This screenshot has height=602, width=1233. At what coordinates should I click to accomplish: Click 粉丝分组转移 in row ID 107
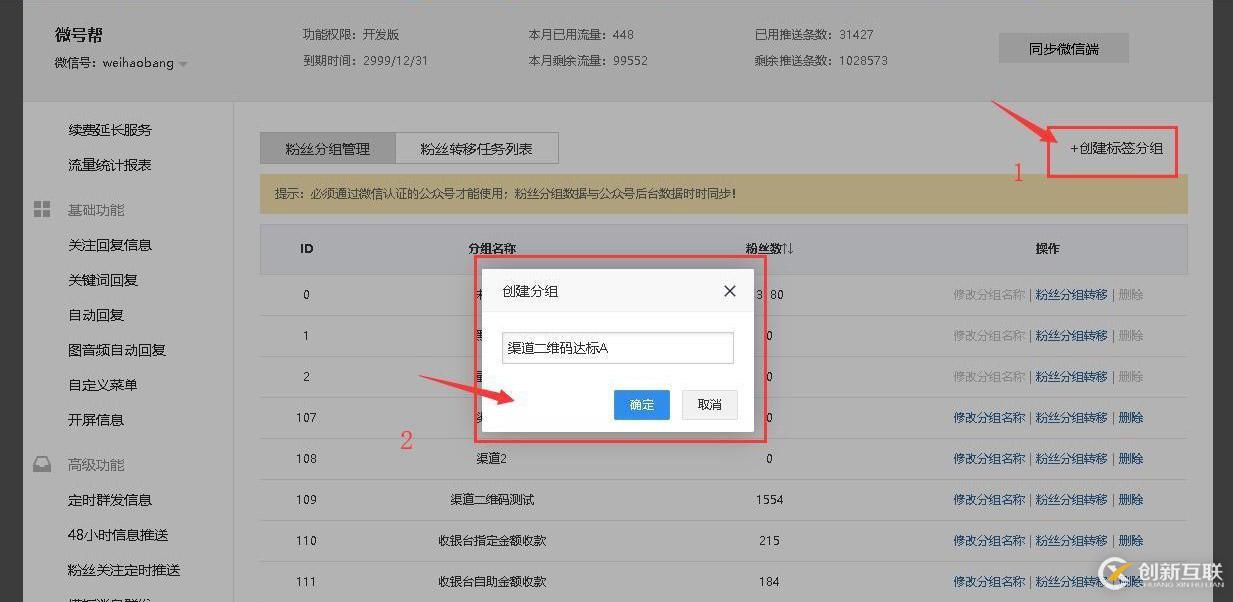1071,417
